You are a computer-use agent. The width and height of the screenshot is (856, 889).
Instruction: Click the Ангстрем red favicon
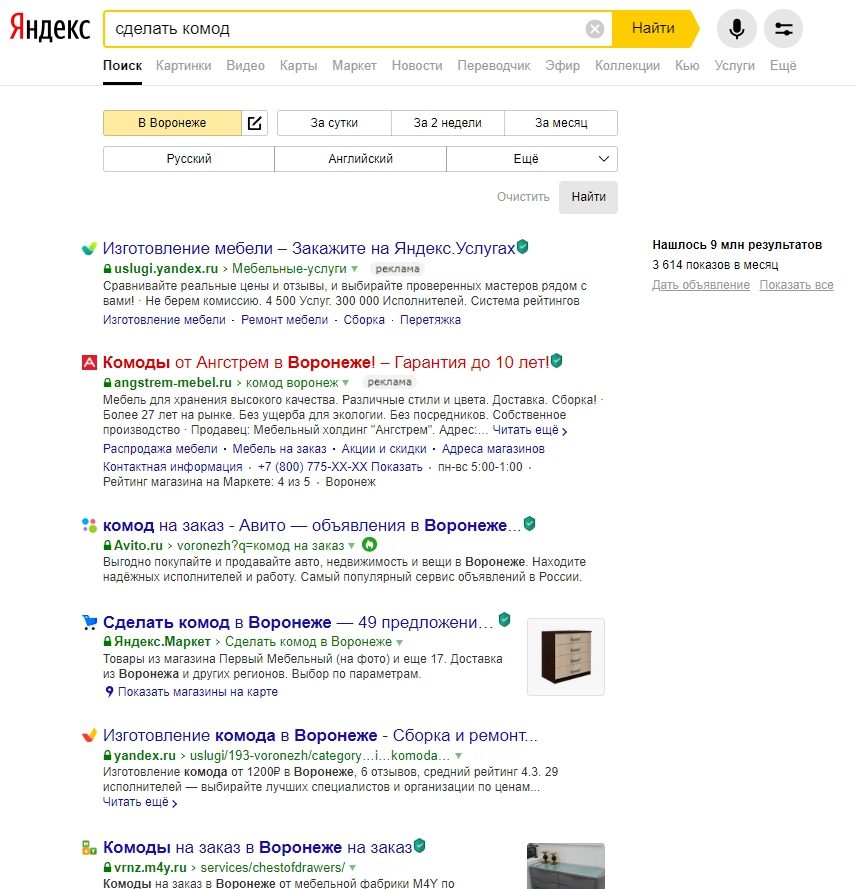[90, 362]
